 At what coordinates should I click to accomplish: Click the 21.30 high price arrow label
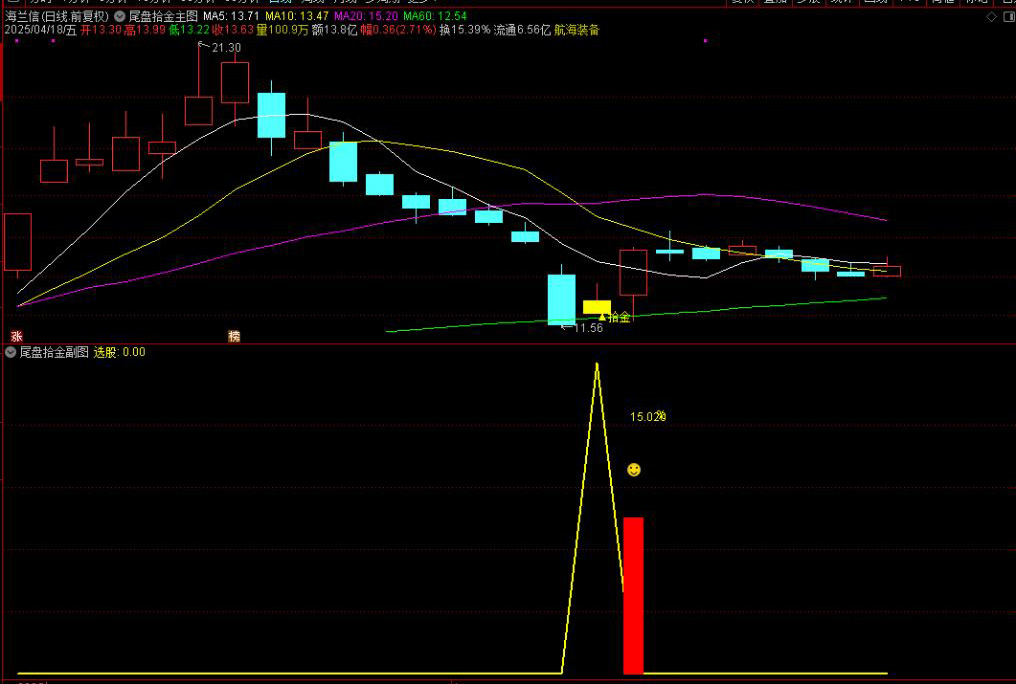point(220,47)
